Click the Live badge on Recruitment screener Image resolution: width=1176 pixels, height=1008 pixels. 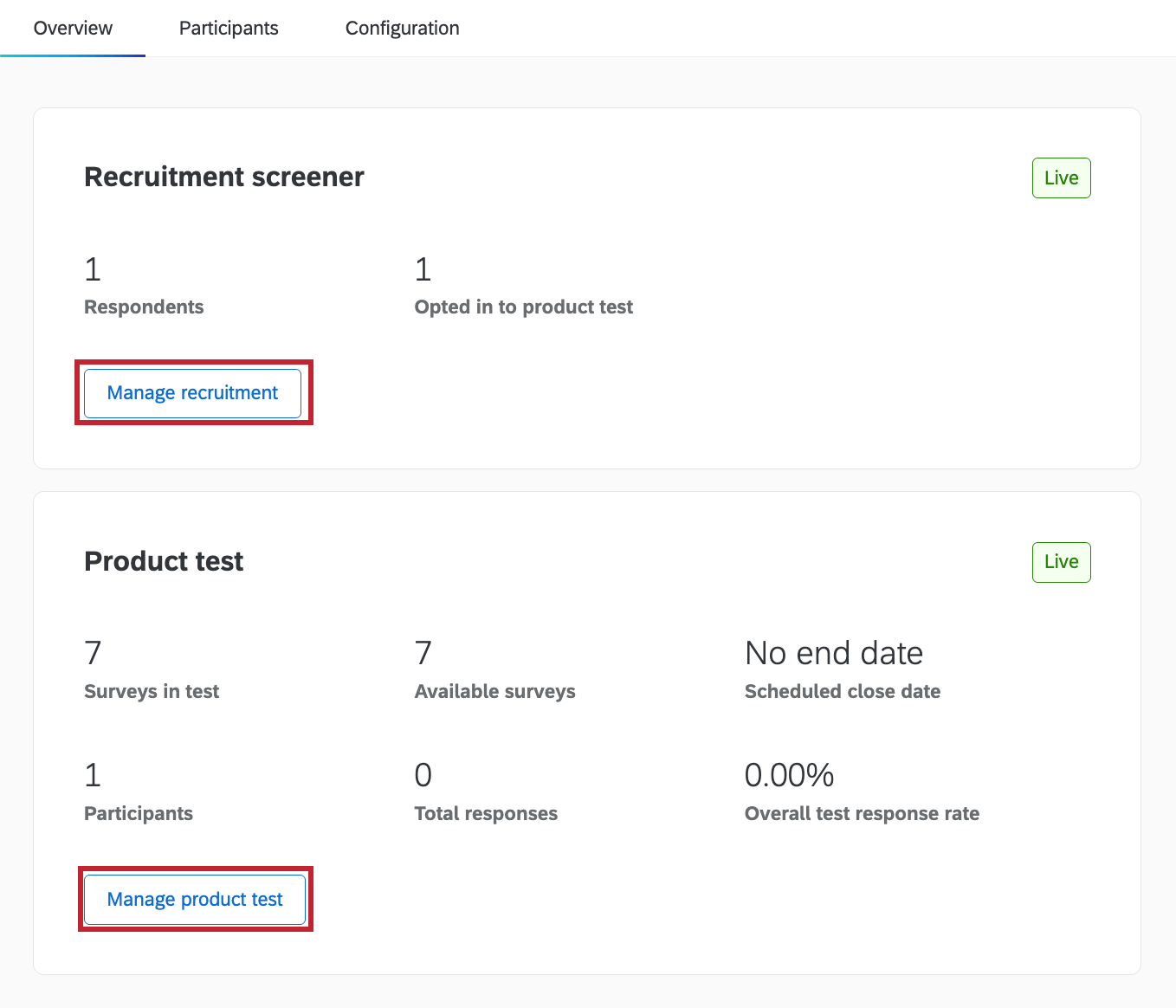pos(1061,178)
